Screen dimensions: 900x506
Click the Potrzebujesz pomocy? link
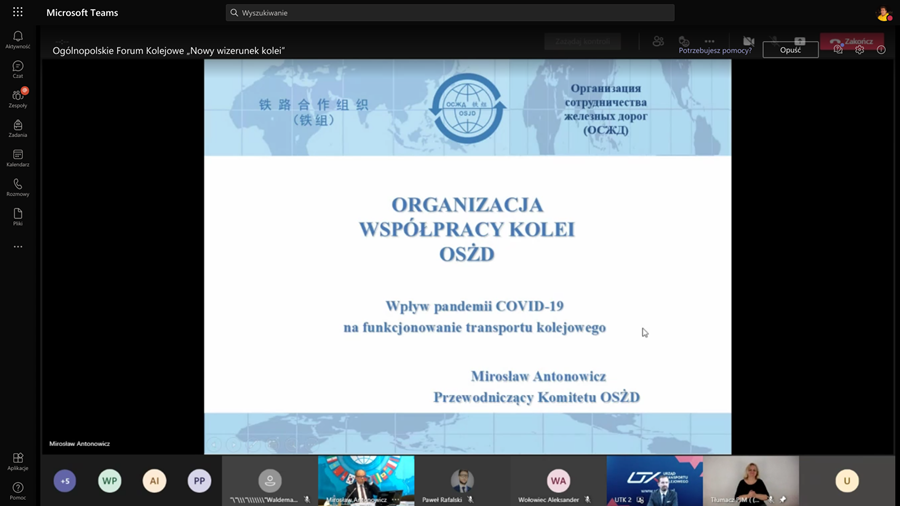coord(715,50)
